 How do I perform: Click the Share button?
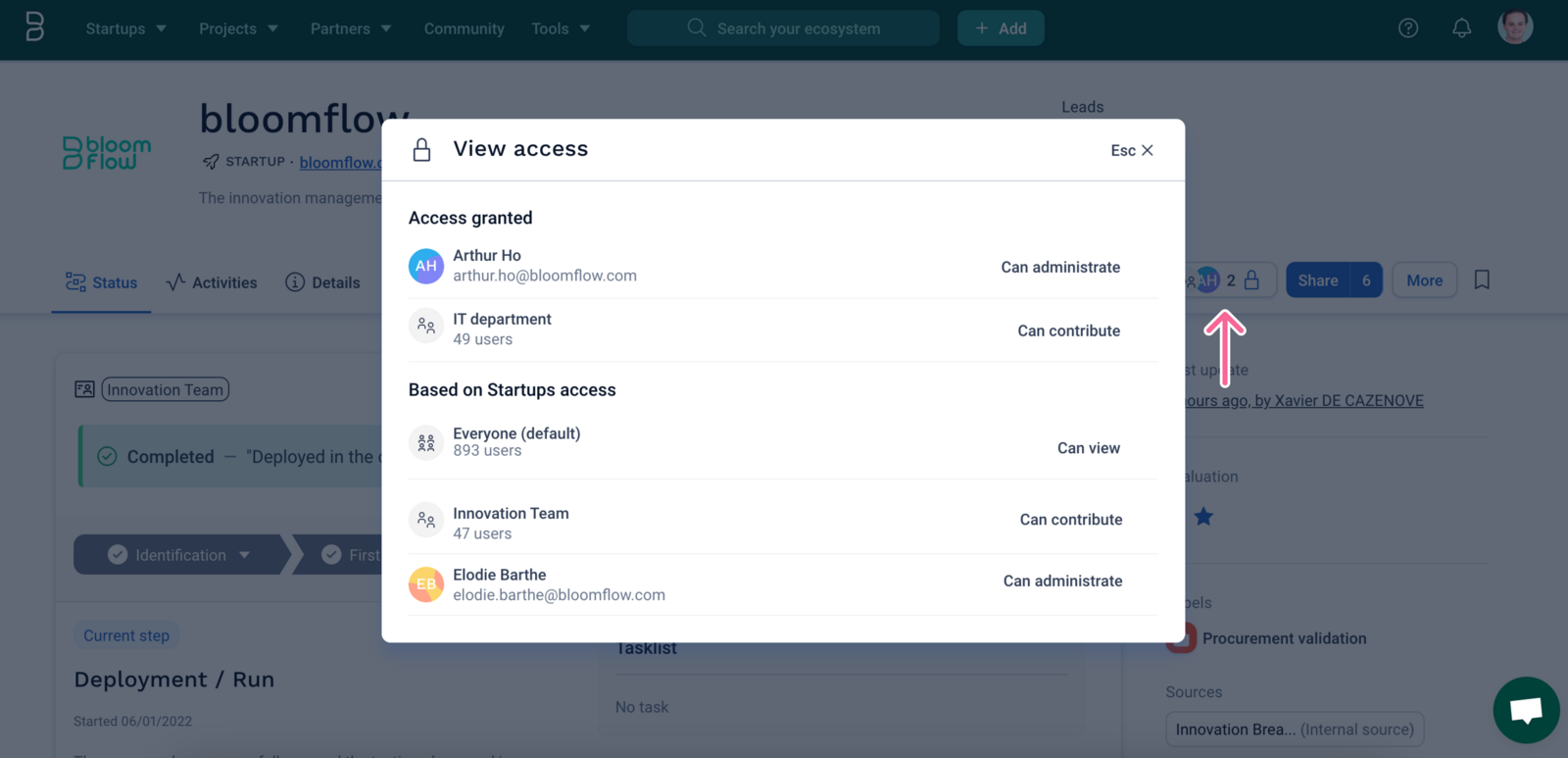[1317, 280]
